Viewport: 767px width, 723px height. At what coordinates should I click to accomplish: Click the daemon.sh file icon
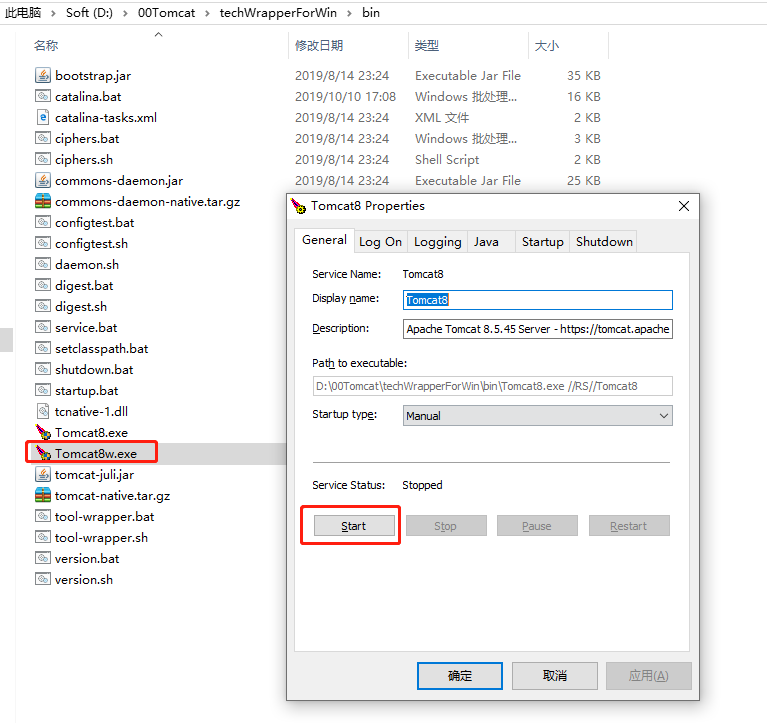[43, 265]
